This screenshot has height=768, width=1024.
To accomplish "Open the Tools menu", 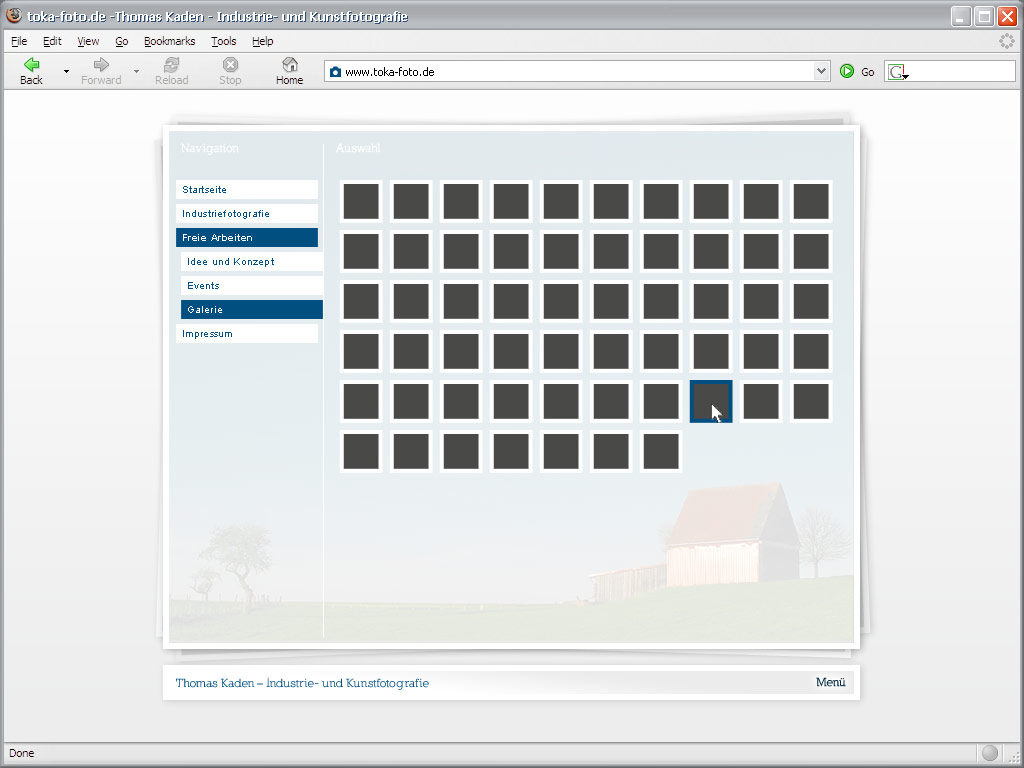I will [x=223, y=41].
